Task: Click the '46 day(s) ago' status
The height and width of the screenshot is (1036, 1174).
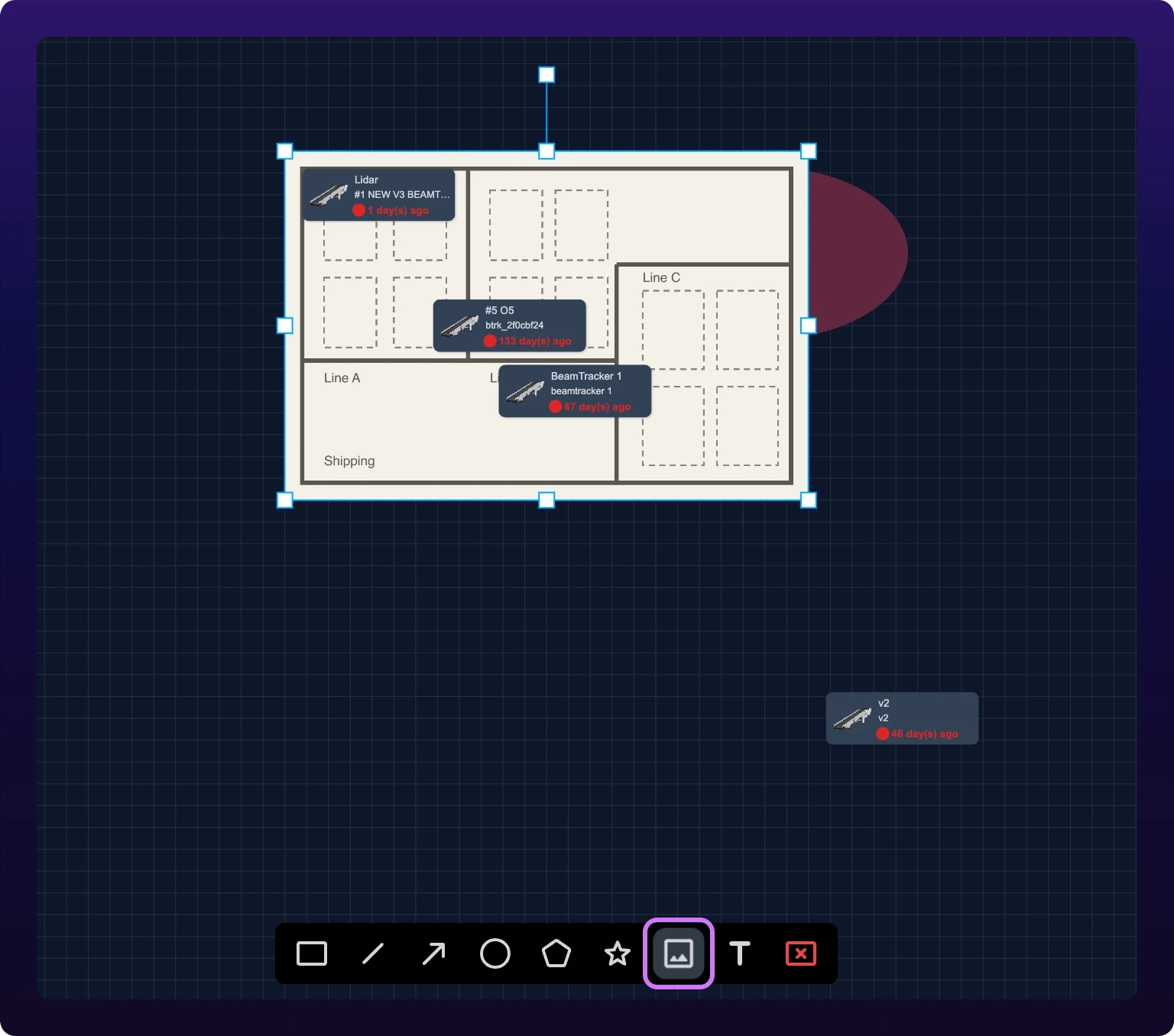Action: (924, 733)
